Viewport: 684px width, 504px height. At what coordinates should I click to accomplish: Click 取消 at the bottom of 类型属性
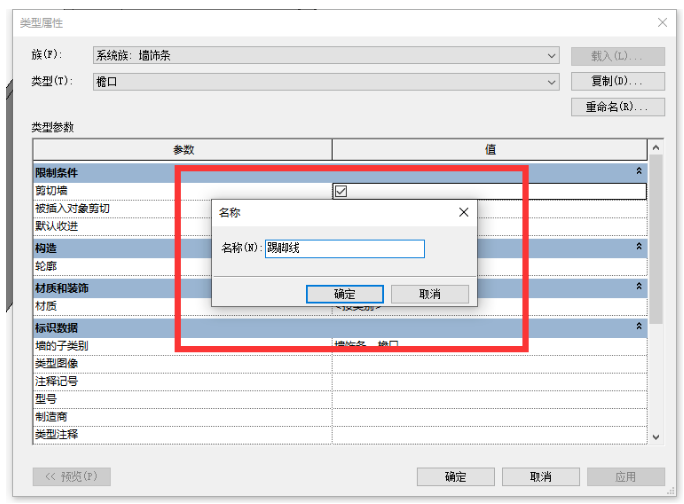[540, 477]
